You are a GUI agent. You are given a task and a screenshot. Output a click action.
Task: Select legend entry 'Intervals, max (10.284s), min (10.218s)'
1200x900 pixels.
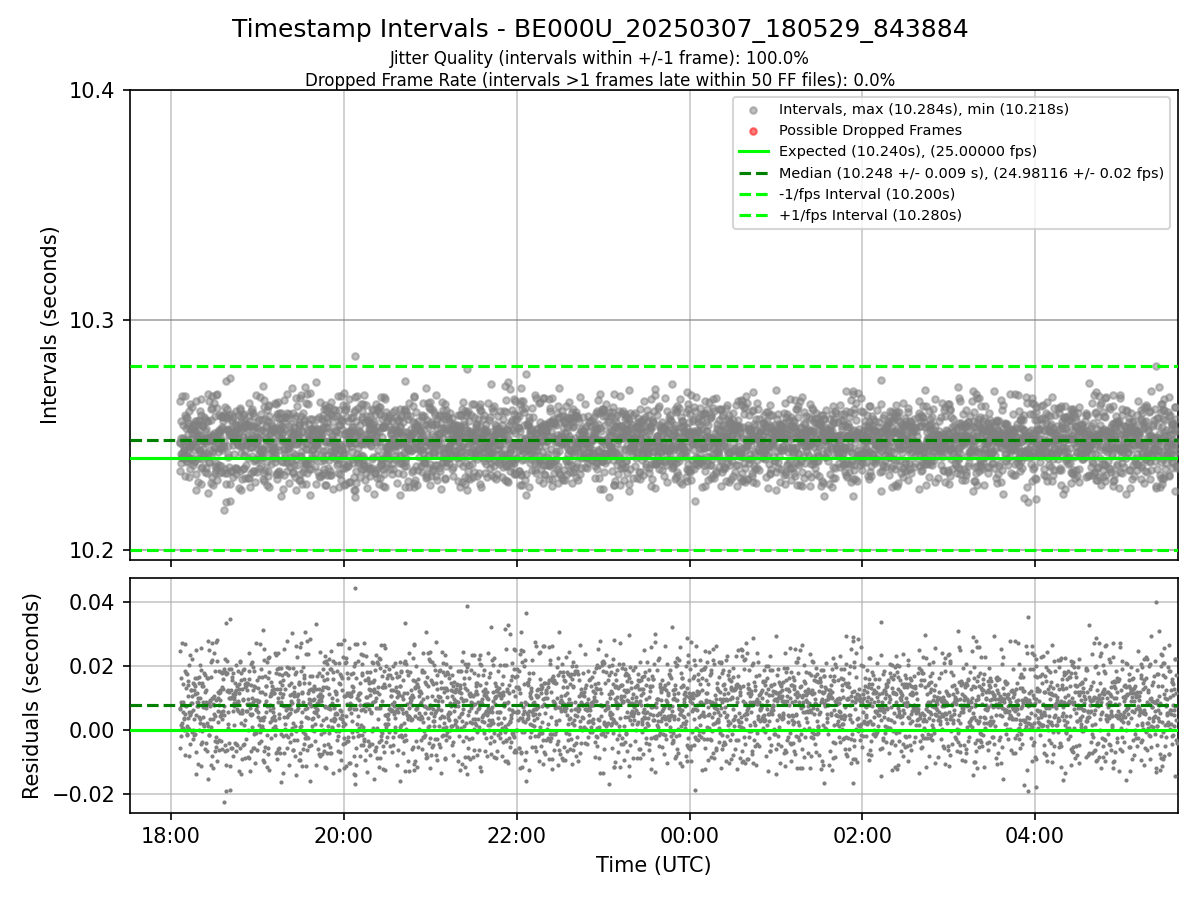(x=924, y=109)
